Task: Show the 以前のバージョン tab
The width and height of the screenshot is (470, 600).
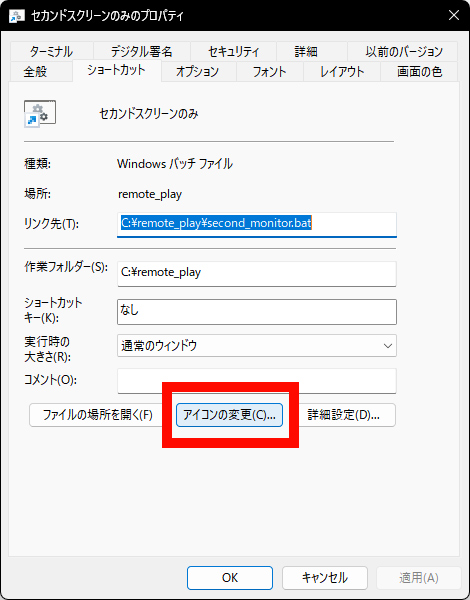Action: click(x=404, y=51)
